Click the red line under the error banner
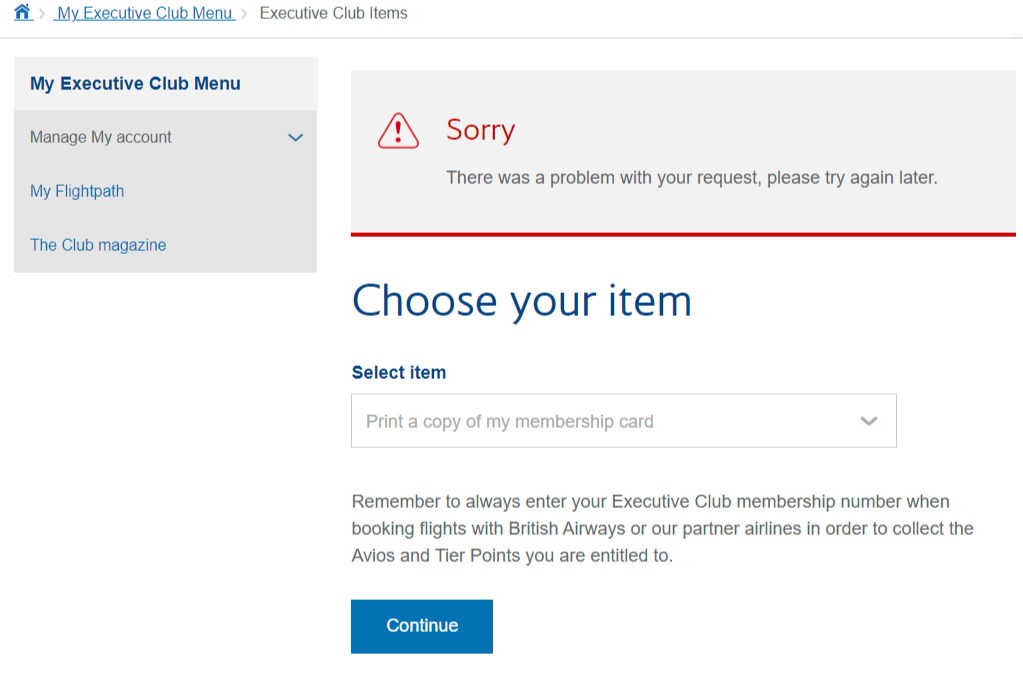The height and width of the screenshot is (680, 1023). point(683,234)
